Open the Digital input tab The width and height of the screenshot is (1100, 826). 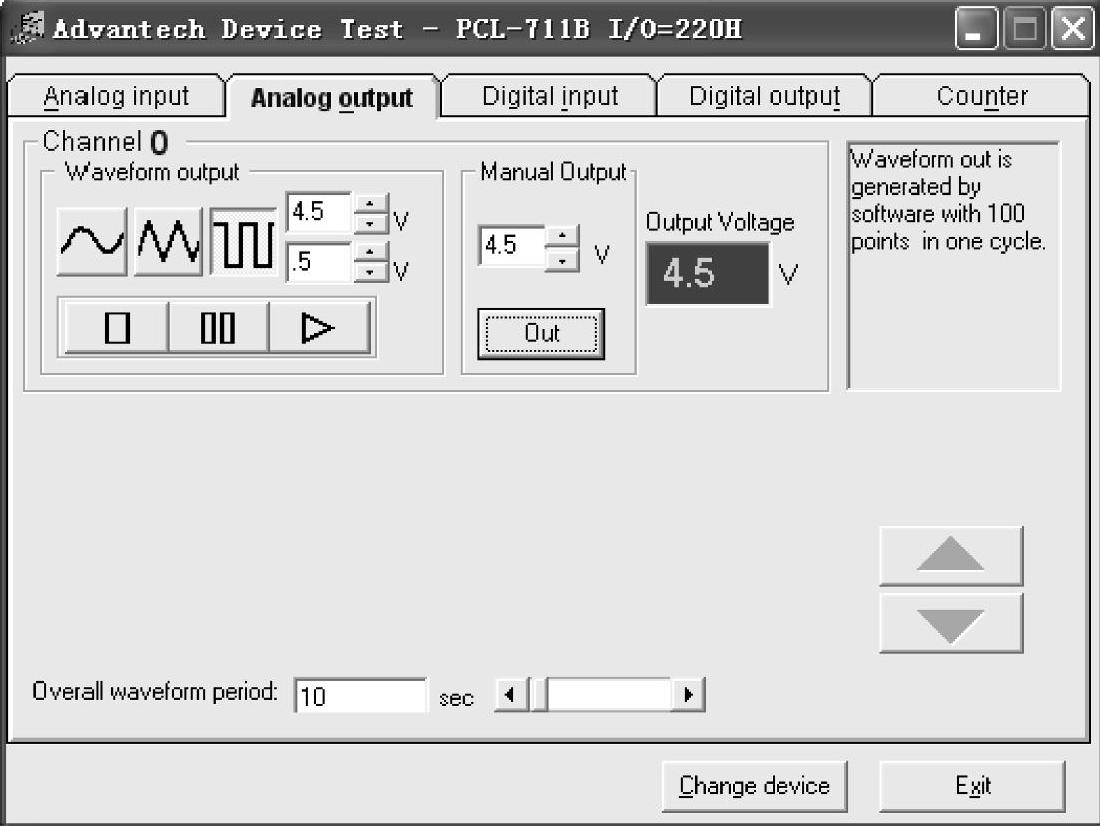tap(550, 96)
